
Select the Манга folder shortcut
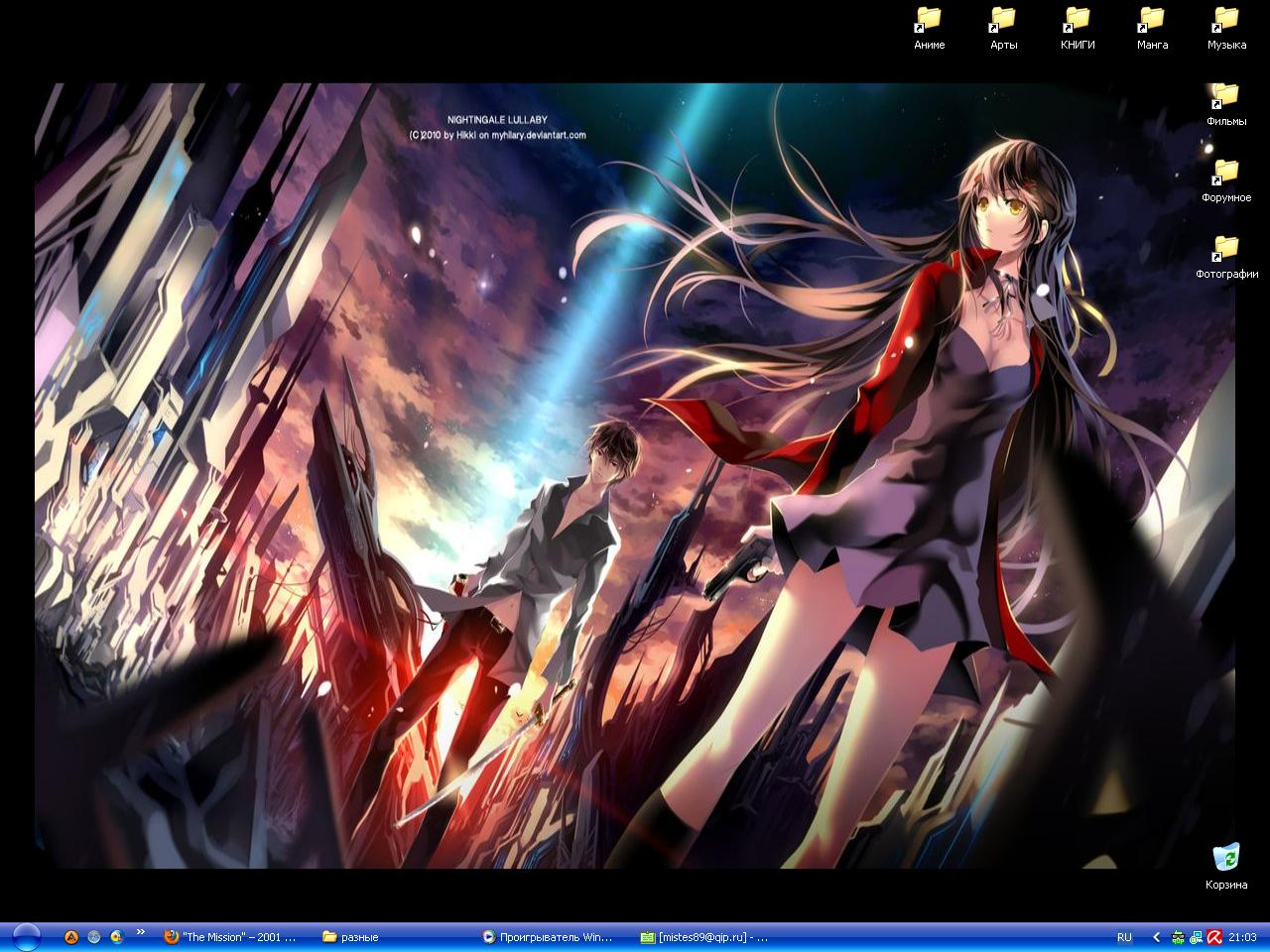tap(1152, 28)
